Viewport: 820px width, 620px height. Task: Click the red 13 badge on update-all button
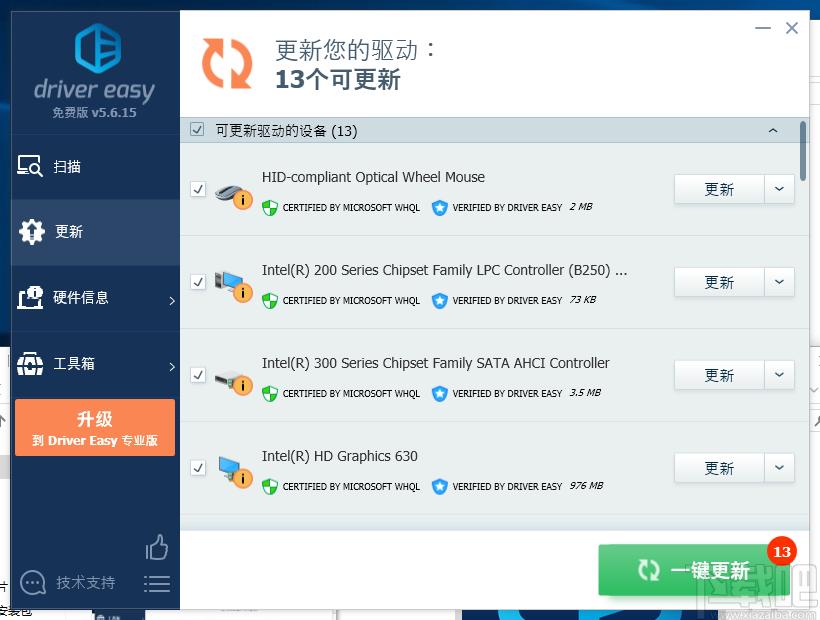pos(782,551)
